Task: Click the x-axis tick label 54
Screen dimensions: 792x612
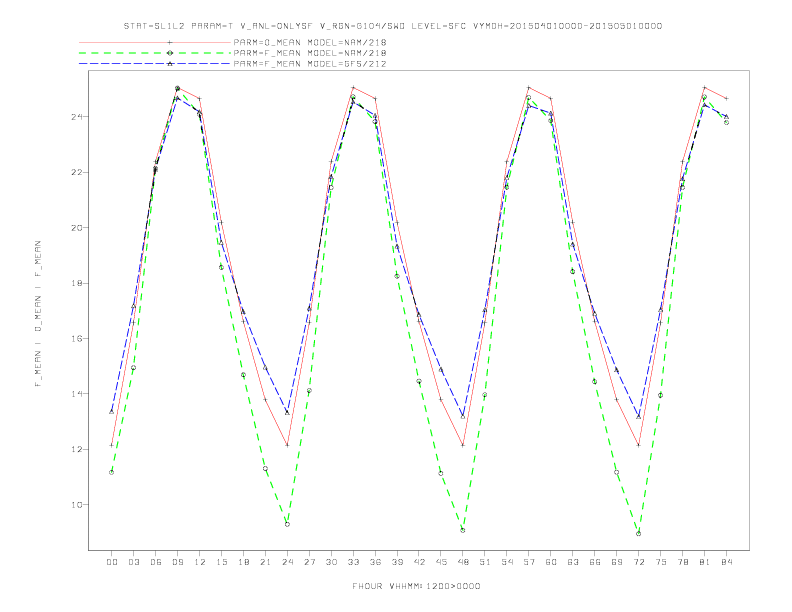Action: tap(507, 562)
